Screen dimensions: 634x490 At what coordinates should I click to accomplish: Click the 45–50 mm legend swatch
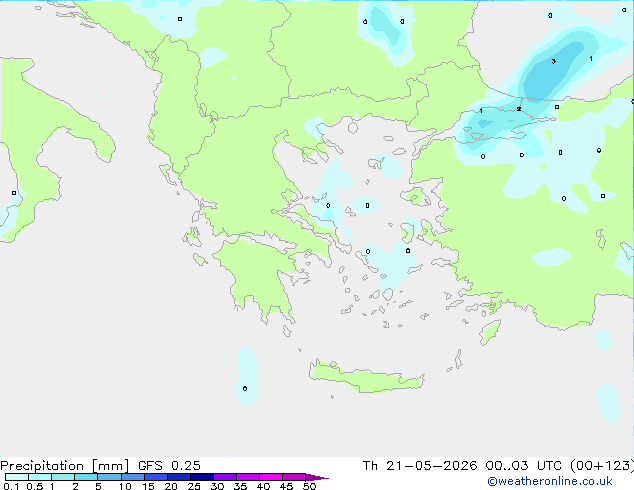294,477
